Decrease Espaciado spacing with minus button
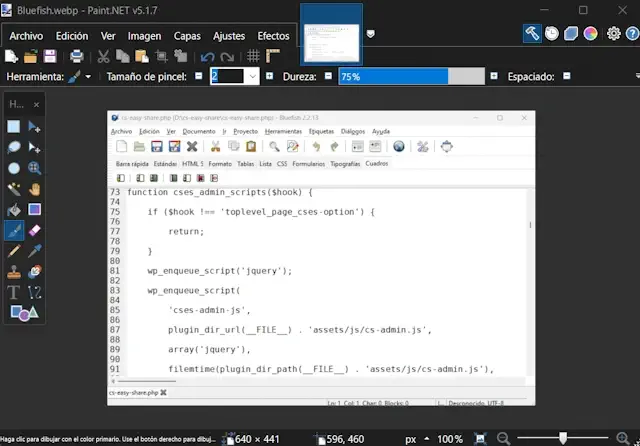Viewport: 640px width, 446px height. coord(567,76)
